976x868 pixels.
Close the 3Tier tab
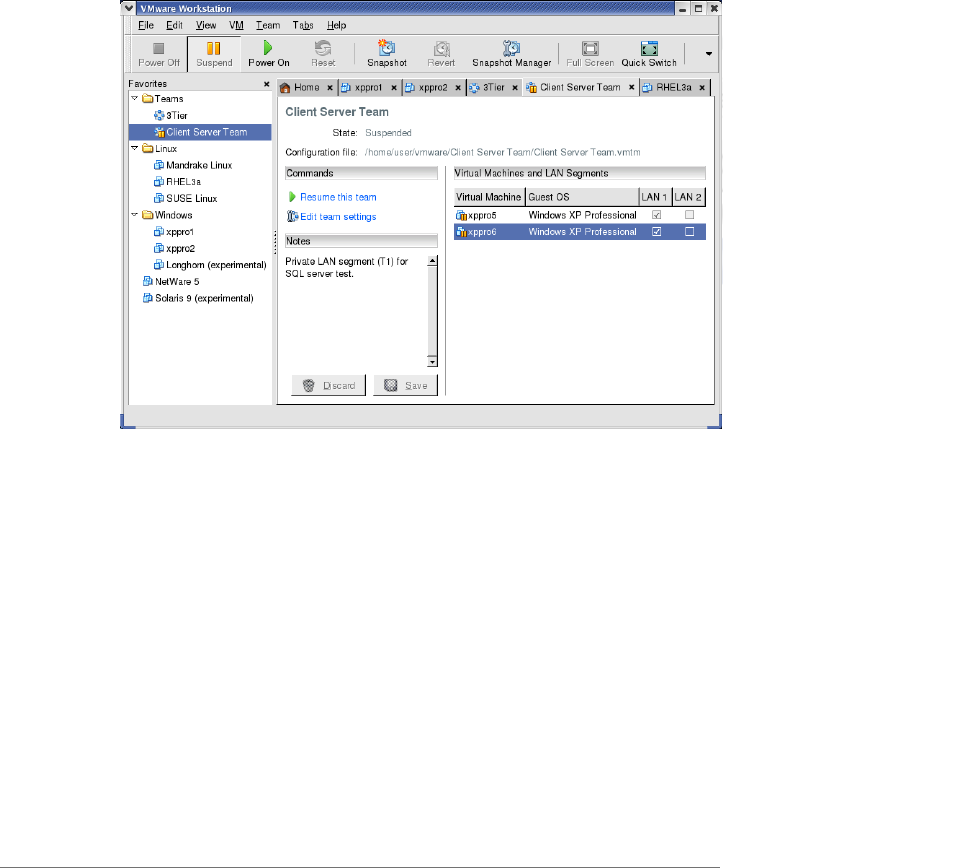(x=515, y=88)
